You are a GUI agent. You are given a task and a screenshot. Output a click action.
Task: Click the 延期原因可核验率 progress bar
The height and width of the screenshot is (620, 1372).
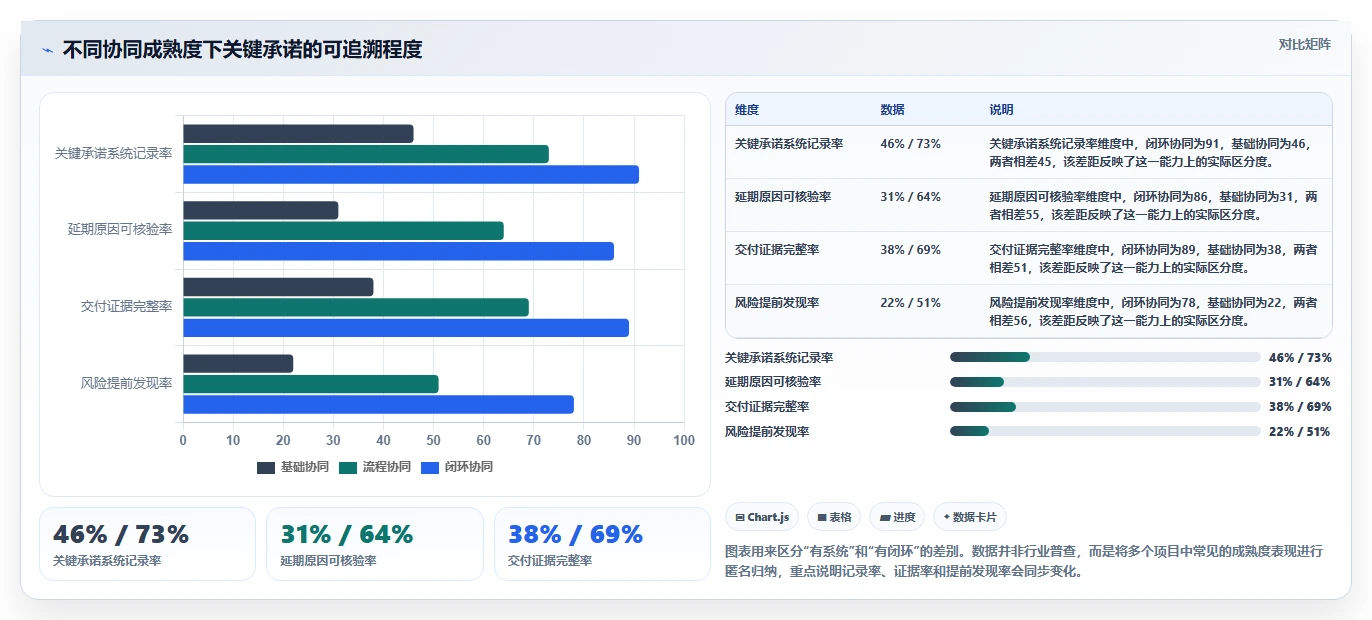pyautogui.click(x=1105, y=382)
